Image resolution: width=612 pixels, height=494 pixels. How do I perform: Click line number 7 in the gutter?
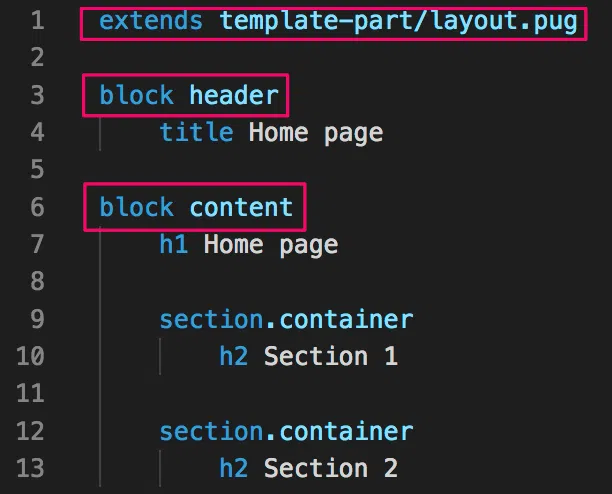pyautogui.click(x=37, y=244)
